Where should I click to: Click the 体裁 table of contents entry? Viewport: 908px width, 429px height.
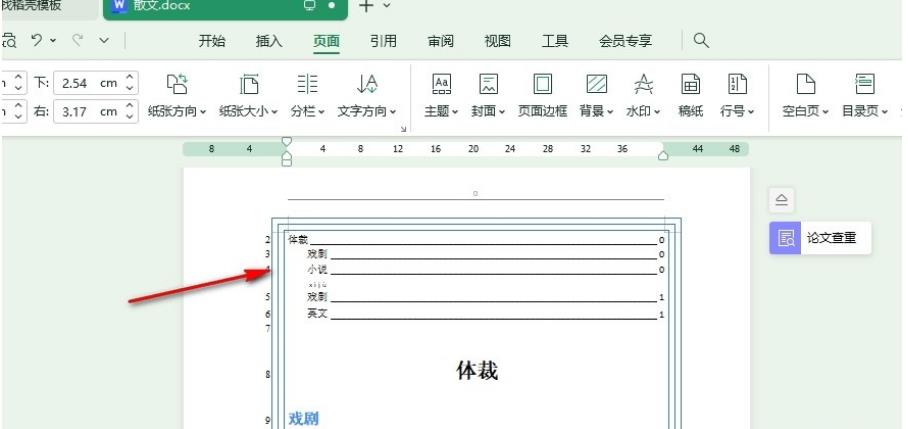click(x=476, y=240)
